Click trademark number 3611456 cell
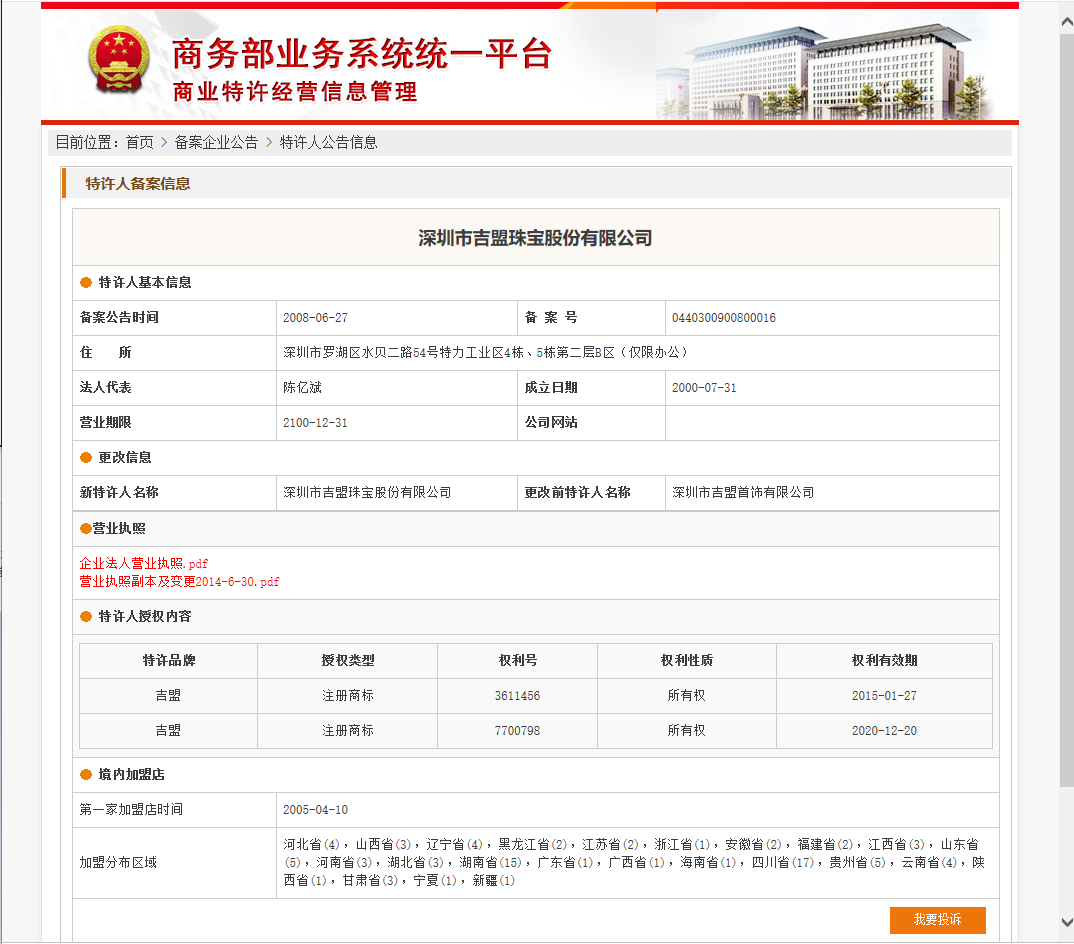This screenshot has height=944, width=1074. [517, 696]
